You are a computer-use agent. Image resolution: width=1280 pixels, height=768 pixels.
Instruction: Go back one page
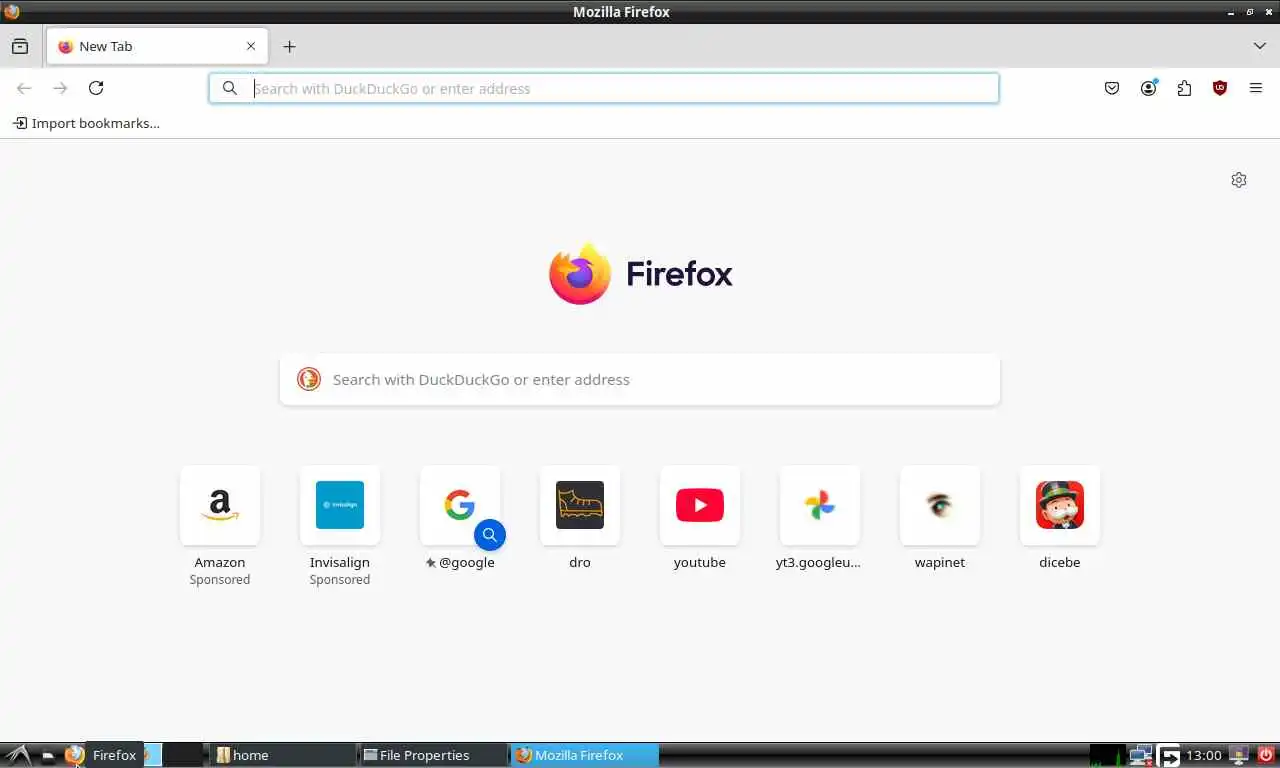[24, 88]
